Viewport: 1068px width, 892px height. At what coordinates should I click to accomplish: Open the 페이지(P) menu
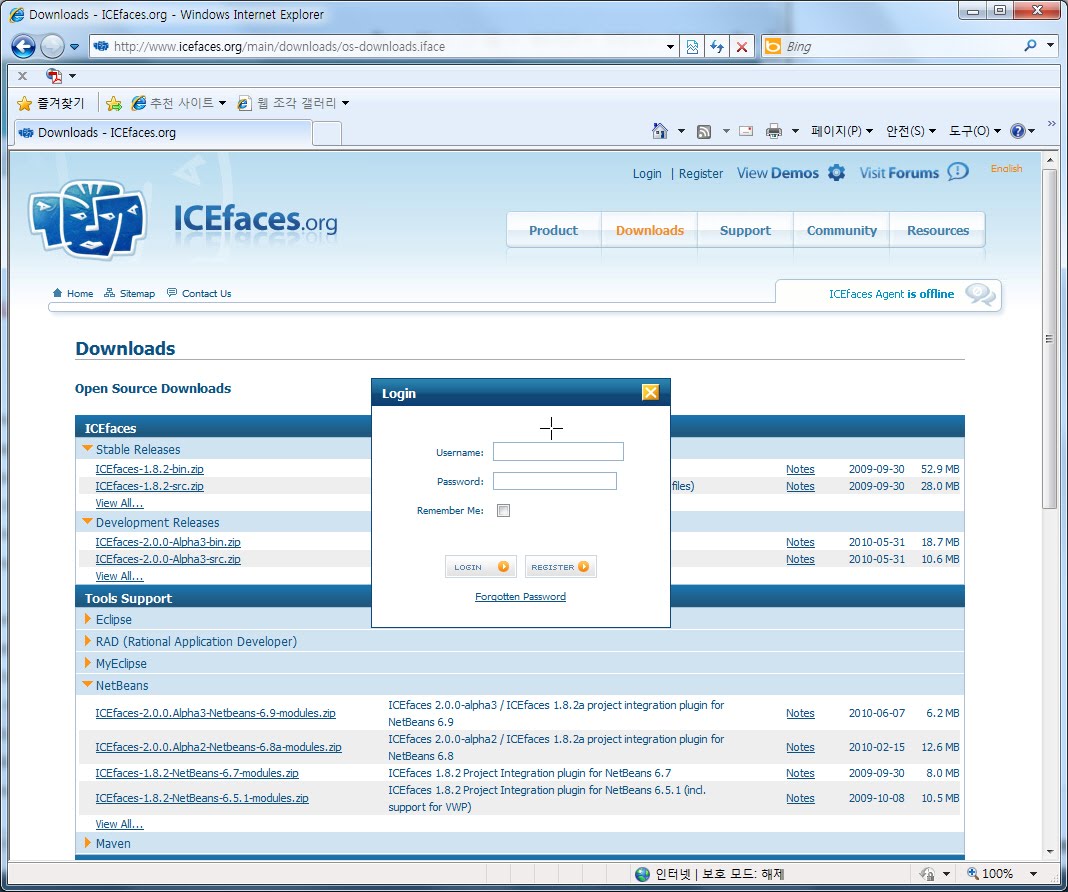841,131
